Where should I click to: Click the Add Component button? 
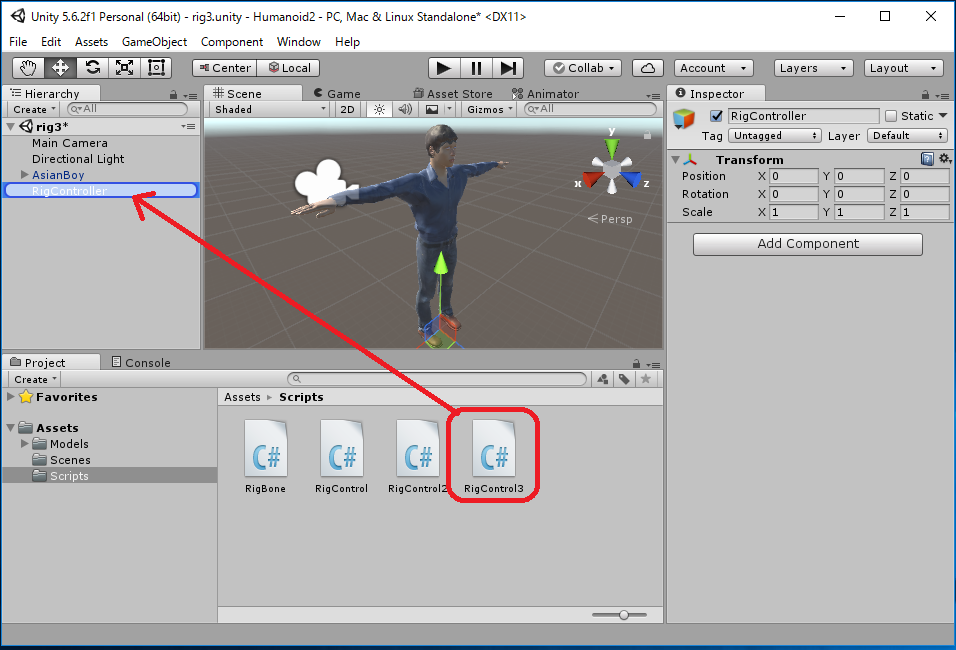point(807,244)
